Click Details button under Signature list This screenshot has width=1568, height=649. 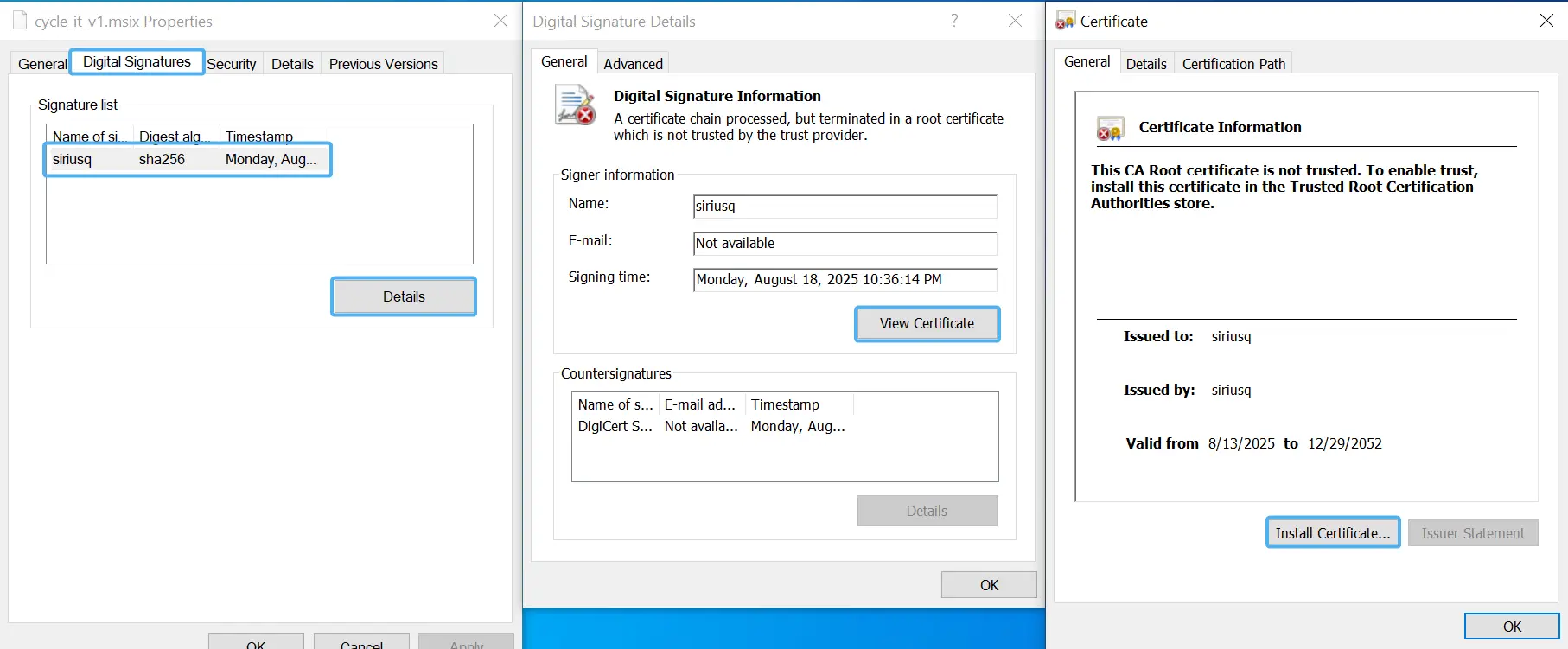tap(404, 296)
